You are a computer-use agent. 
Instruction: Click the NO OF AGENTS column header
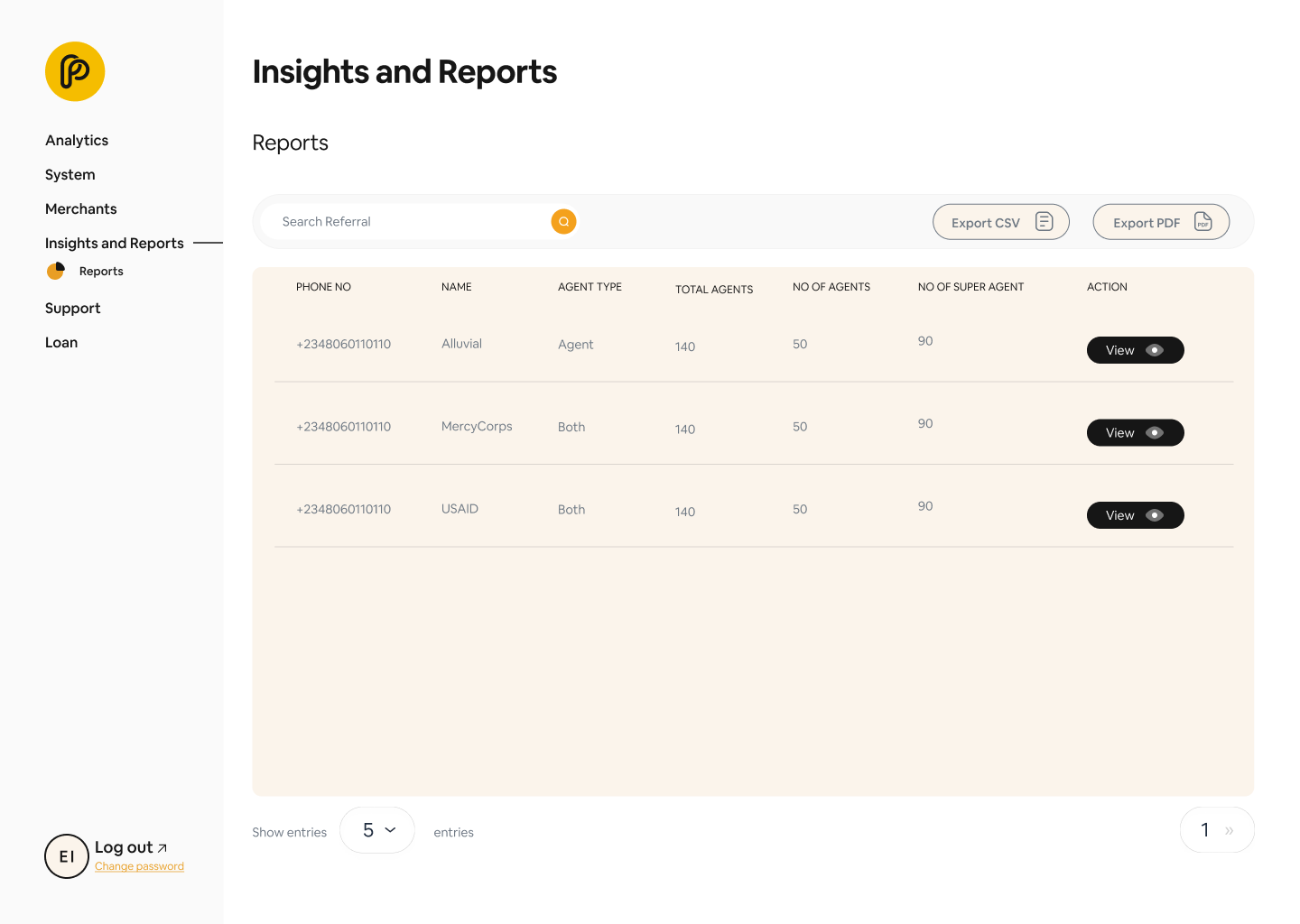tap(831, 287)
